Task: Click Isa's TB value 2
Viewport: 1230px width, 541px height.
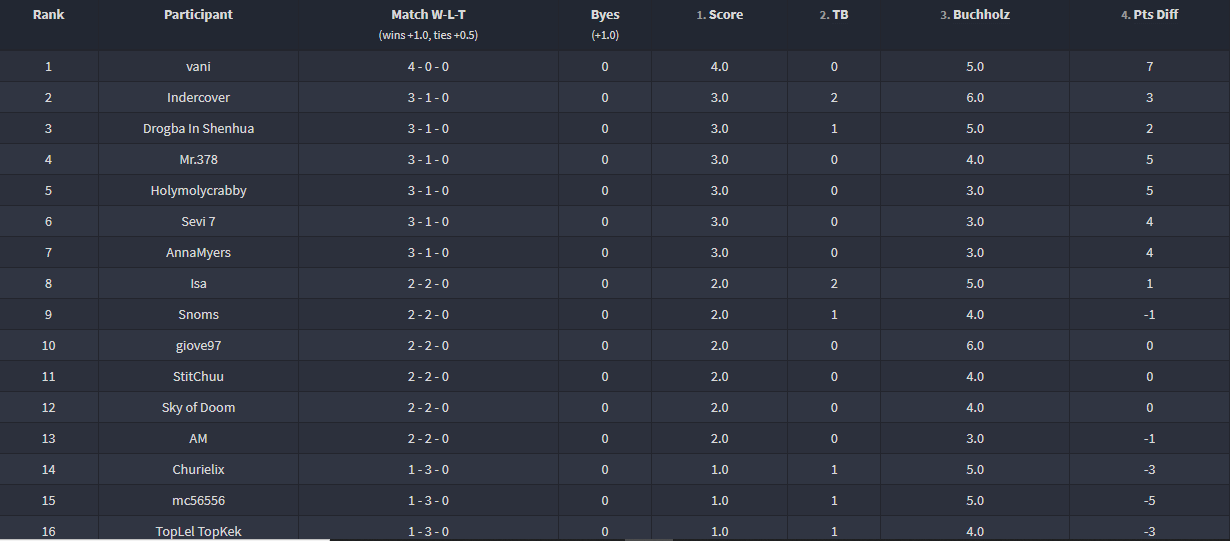Action: (834, 284)
